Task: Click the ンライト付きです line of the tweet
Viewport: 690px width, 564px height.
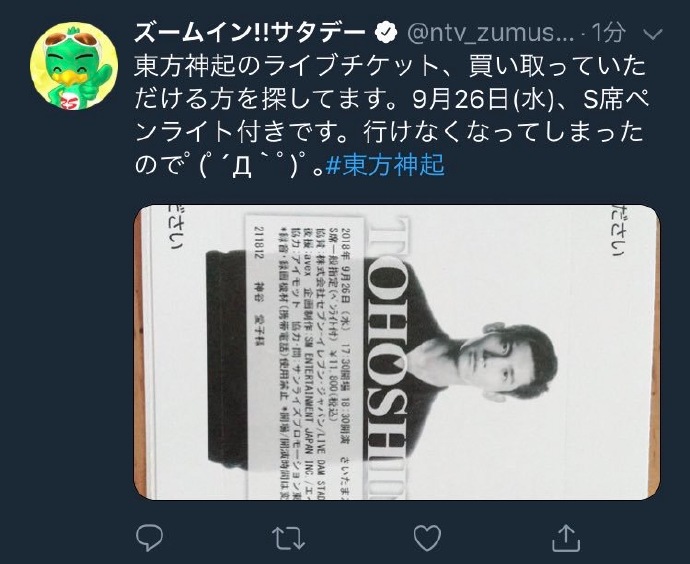Action: [x=388, y=132]
